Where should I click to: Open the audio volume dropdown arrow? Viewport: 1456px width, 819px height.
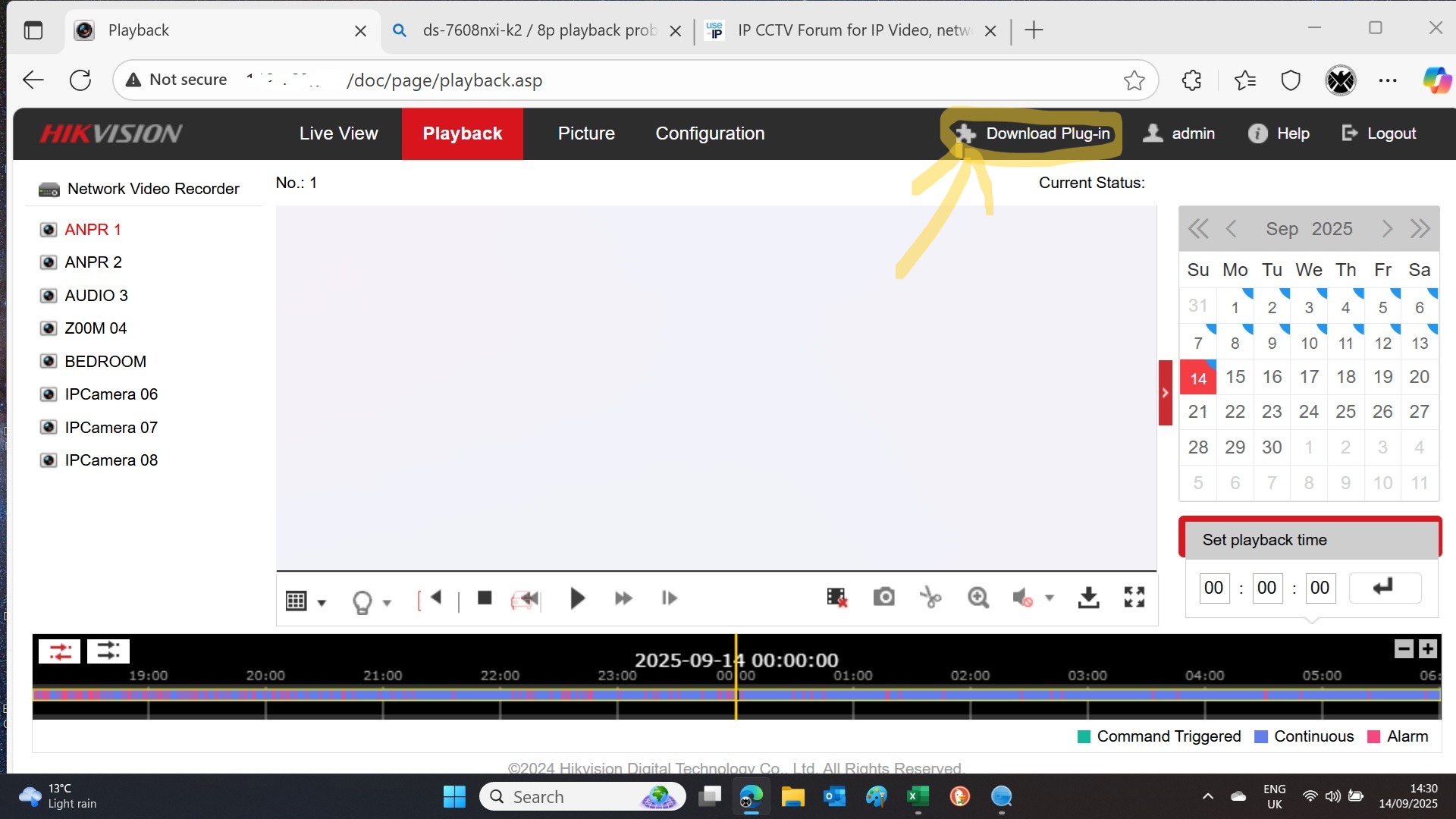(x=1050, y=598)
